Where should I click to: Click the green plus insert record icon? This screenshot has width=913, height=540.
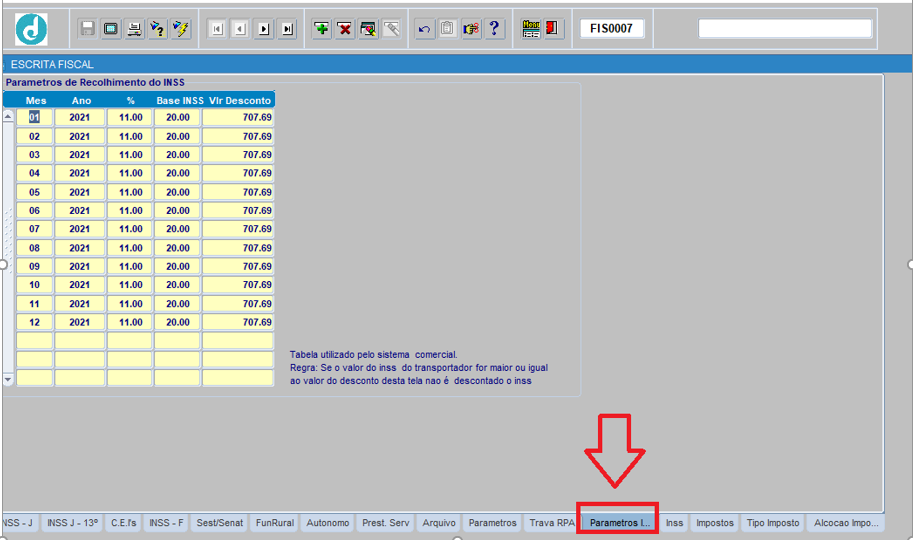(x=321, y=29)
